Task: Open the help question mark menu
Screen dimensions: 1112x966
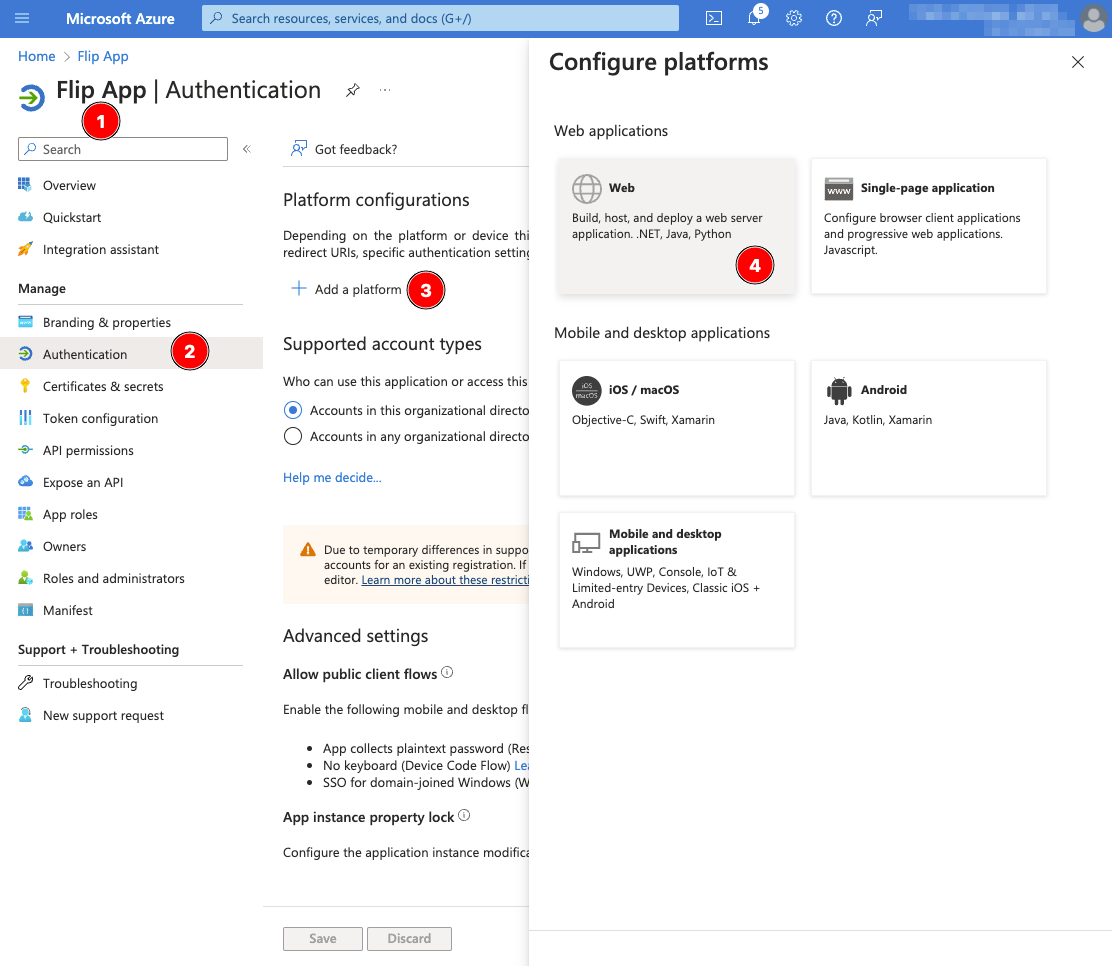Action: tap(834, 18)
